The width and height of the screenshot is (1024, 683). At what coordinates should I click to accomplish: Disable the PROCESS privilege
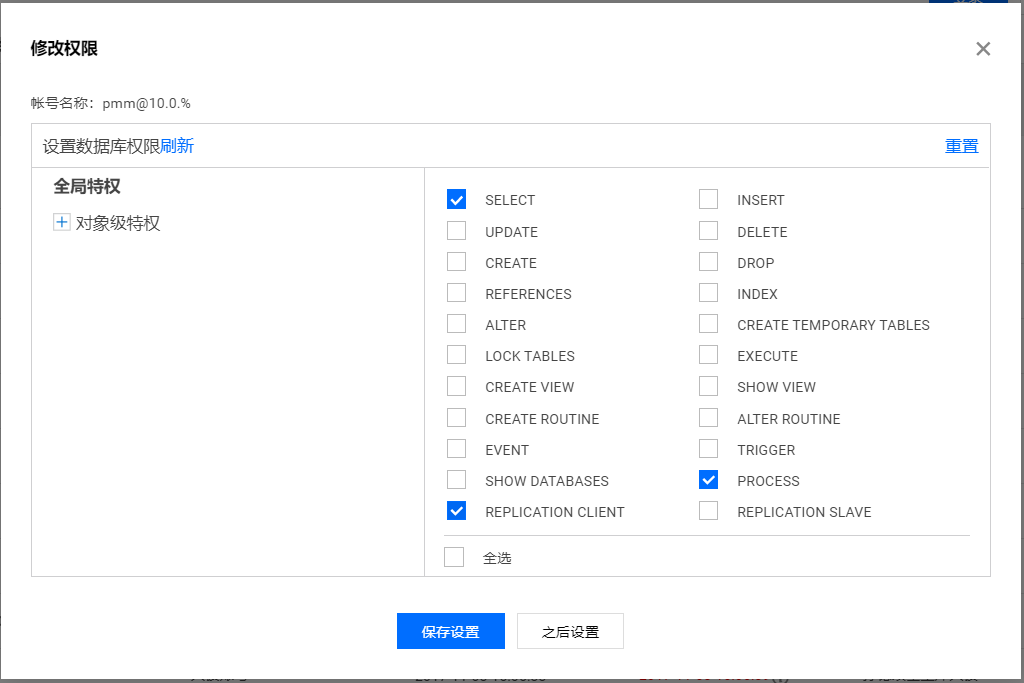[709, 481]
